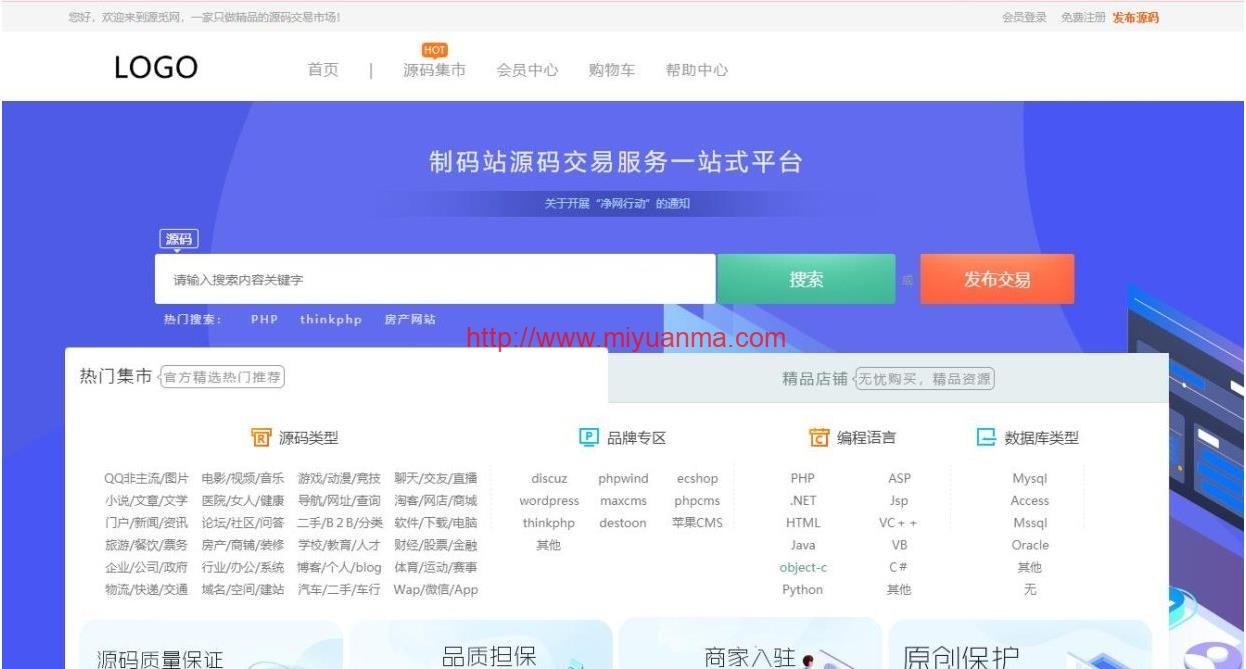Focus the search keyword input field

[435, 279]
